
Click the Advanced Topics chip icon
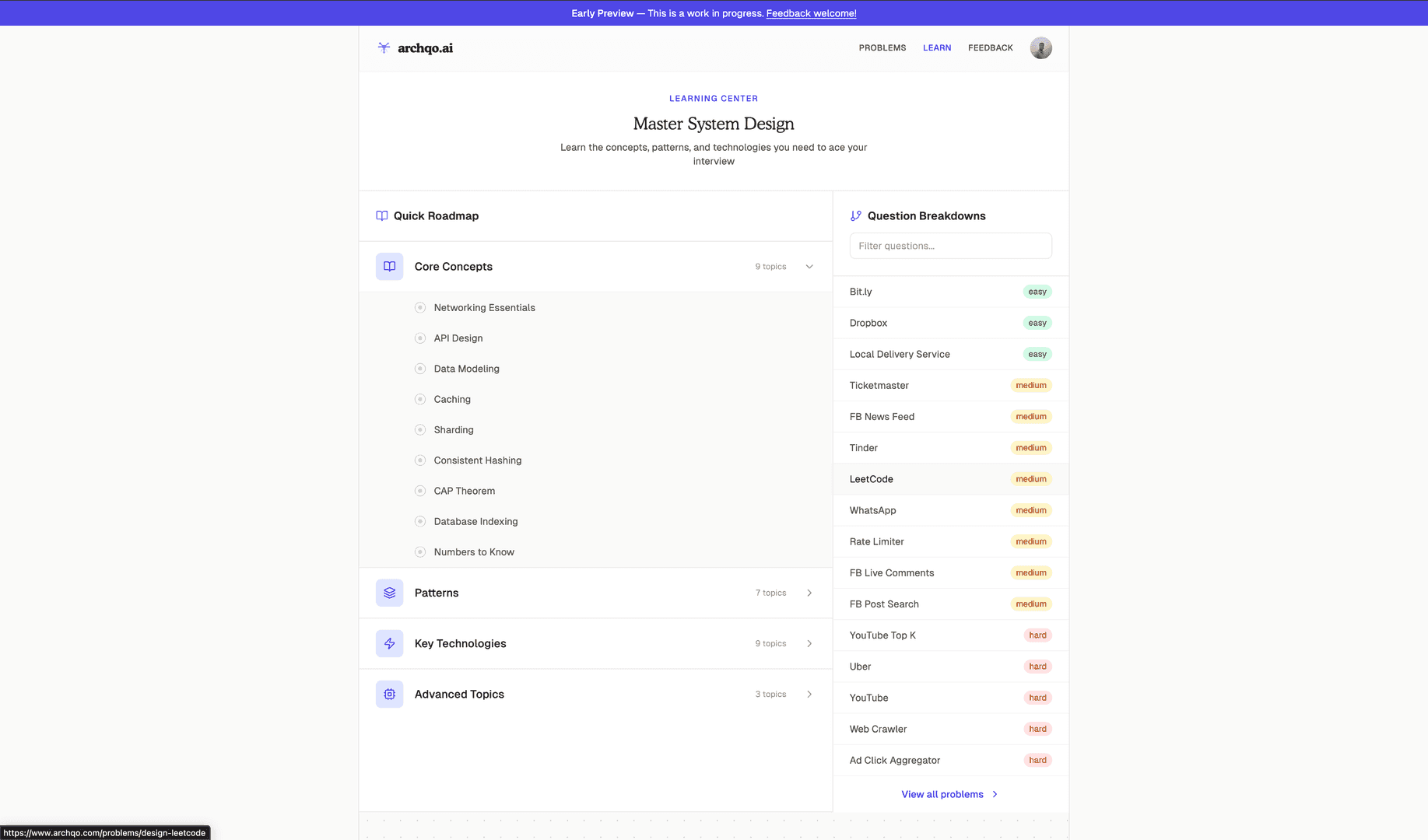[x=389, y=695]
